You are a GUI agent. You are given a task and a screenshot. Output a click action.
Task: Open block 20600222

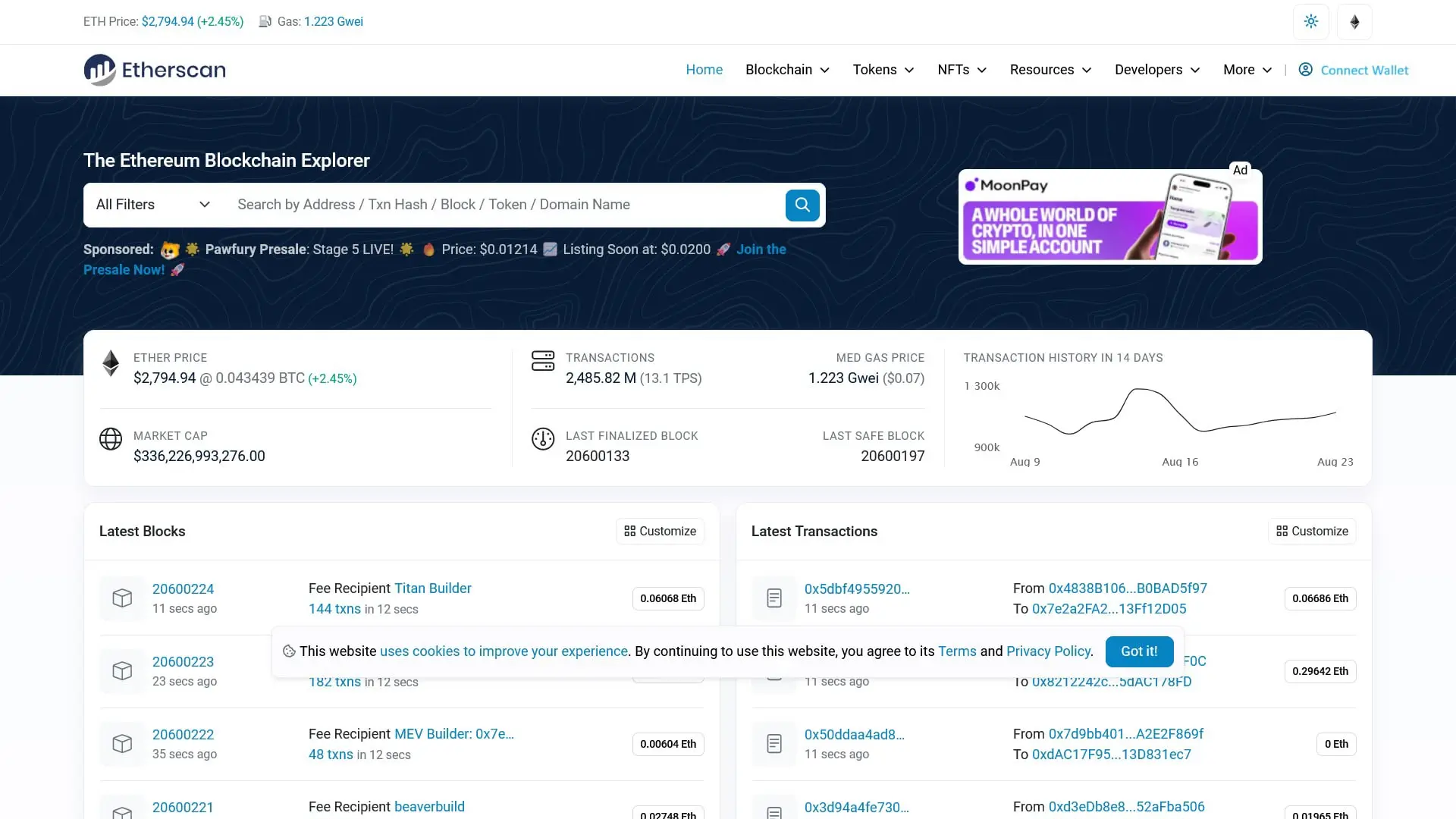coord(183,735)
